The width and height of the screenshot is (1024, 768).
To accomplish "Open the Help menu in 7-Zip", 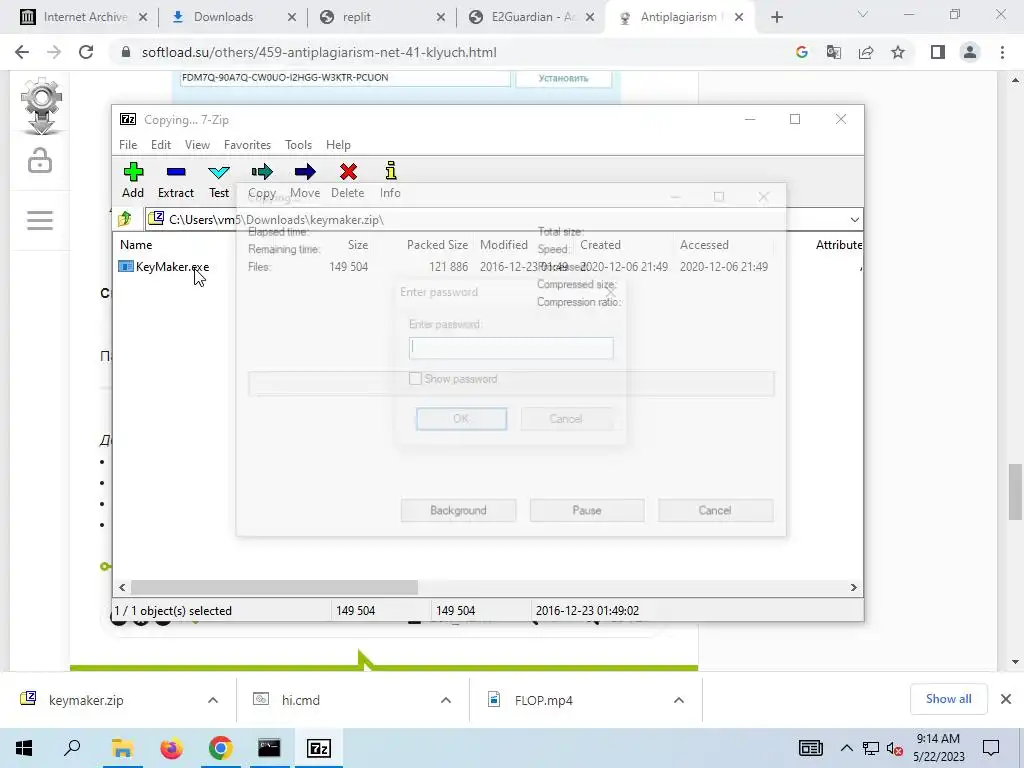I will tap(338, 145).
